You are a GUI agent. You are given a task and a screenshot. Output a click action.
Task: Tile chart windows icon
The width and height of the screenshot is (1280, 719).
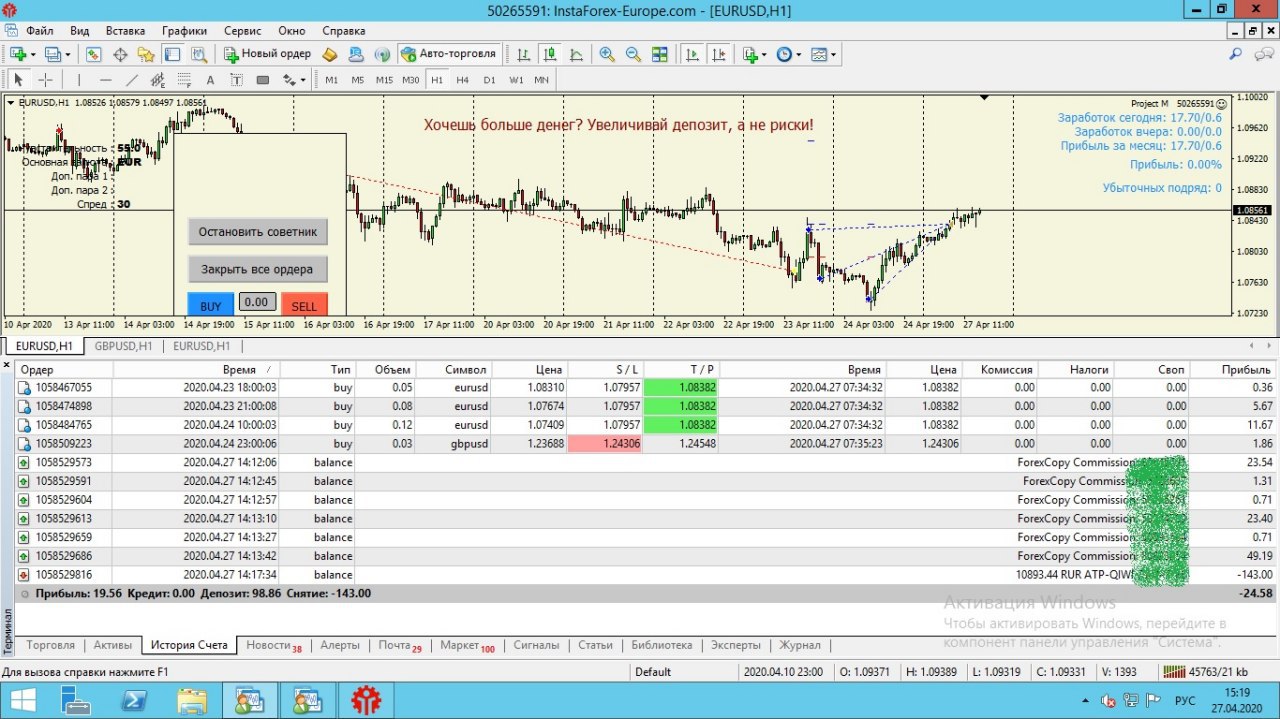[659, 54]
